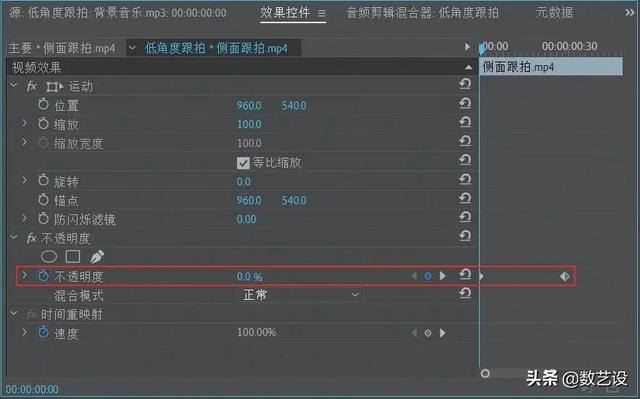Toggle animation stopwatch for 位置
Viewport: 640px width, 399px height.
(43, 104)
